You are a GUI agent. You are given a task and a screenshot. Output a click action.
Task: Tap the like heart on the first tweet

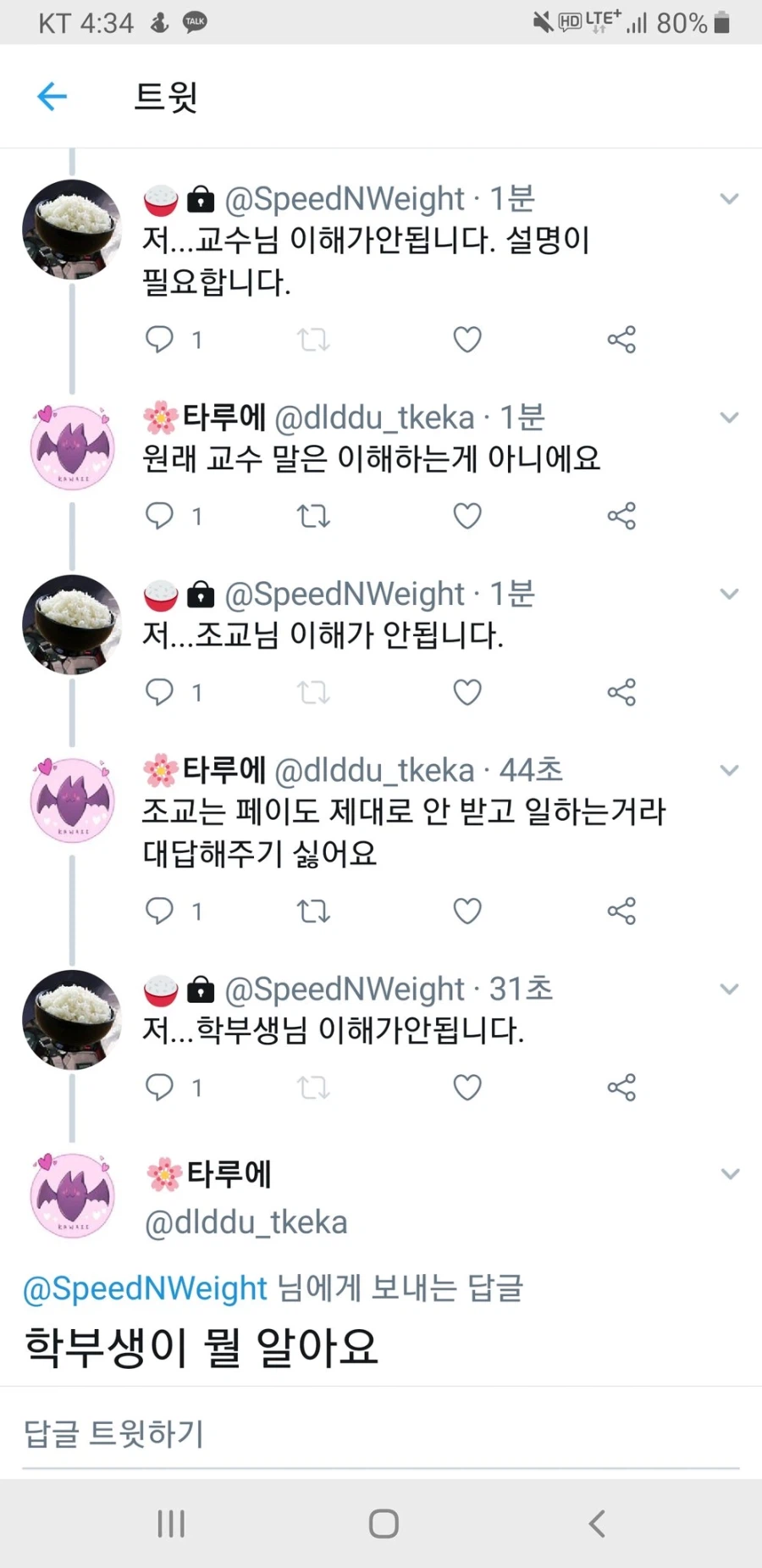pos(467,339)
